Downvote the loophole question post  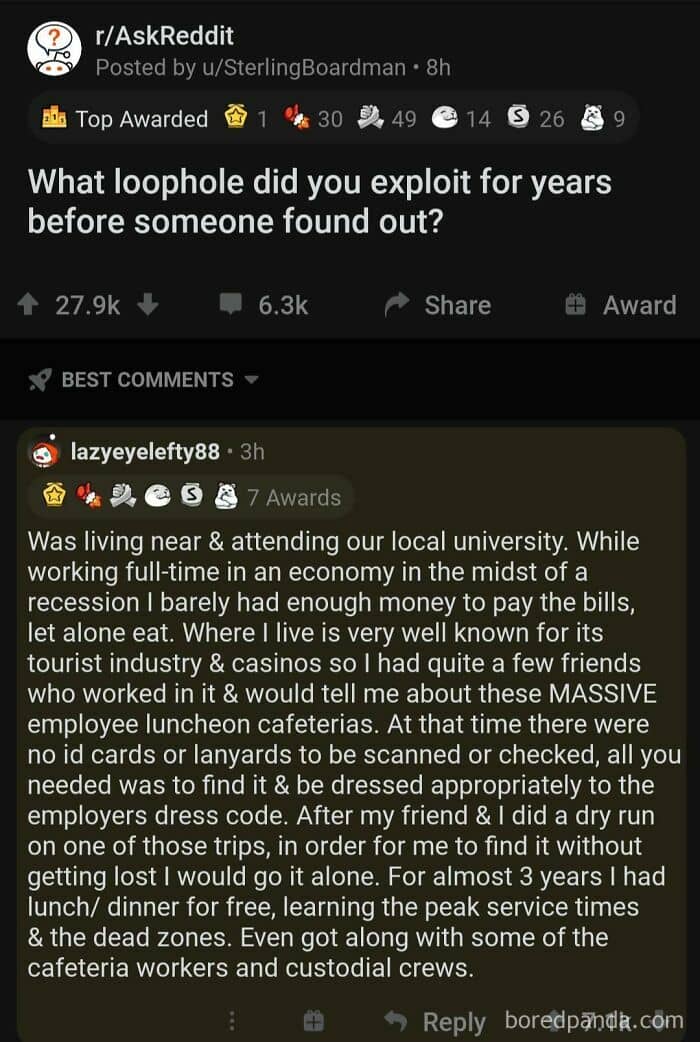point(148,305)
